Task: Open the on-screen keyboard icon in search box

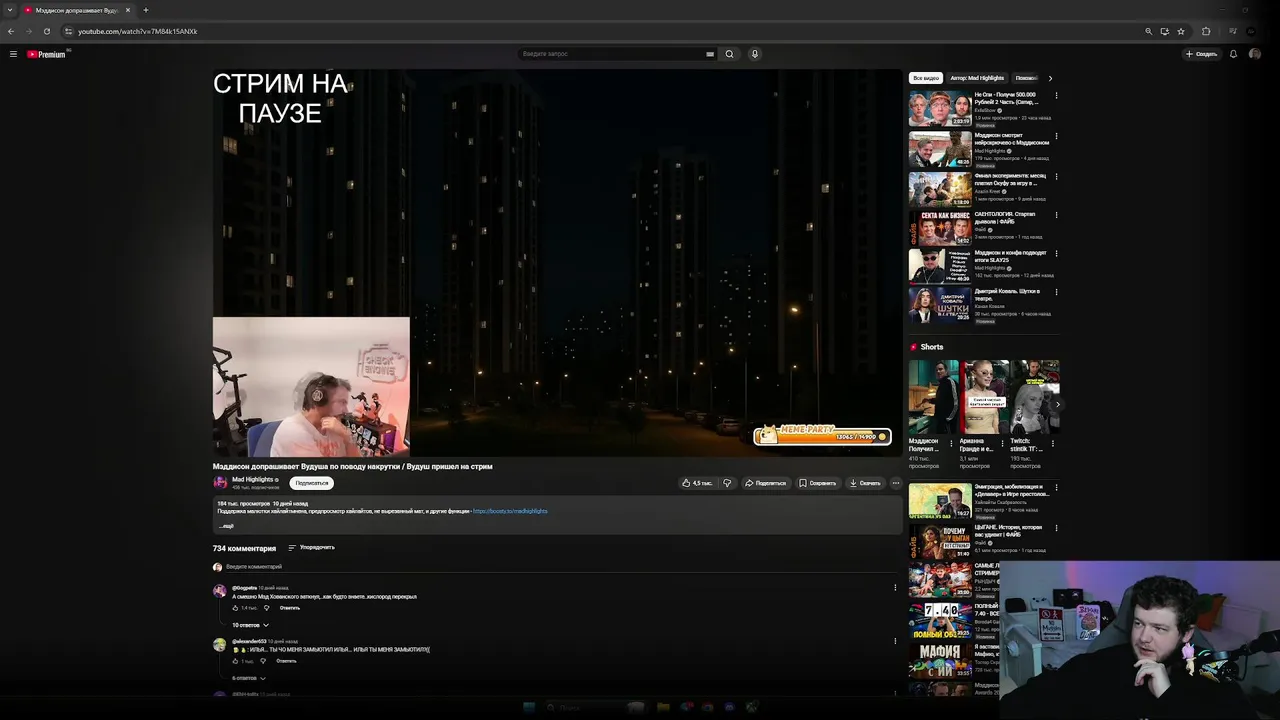Action: click(710, 54)
